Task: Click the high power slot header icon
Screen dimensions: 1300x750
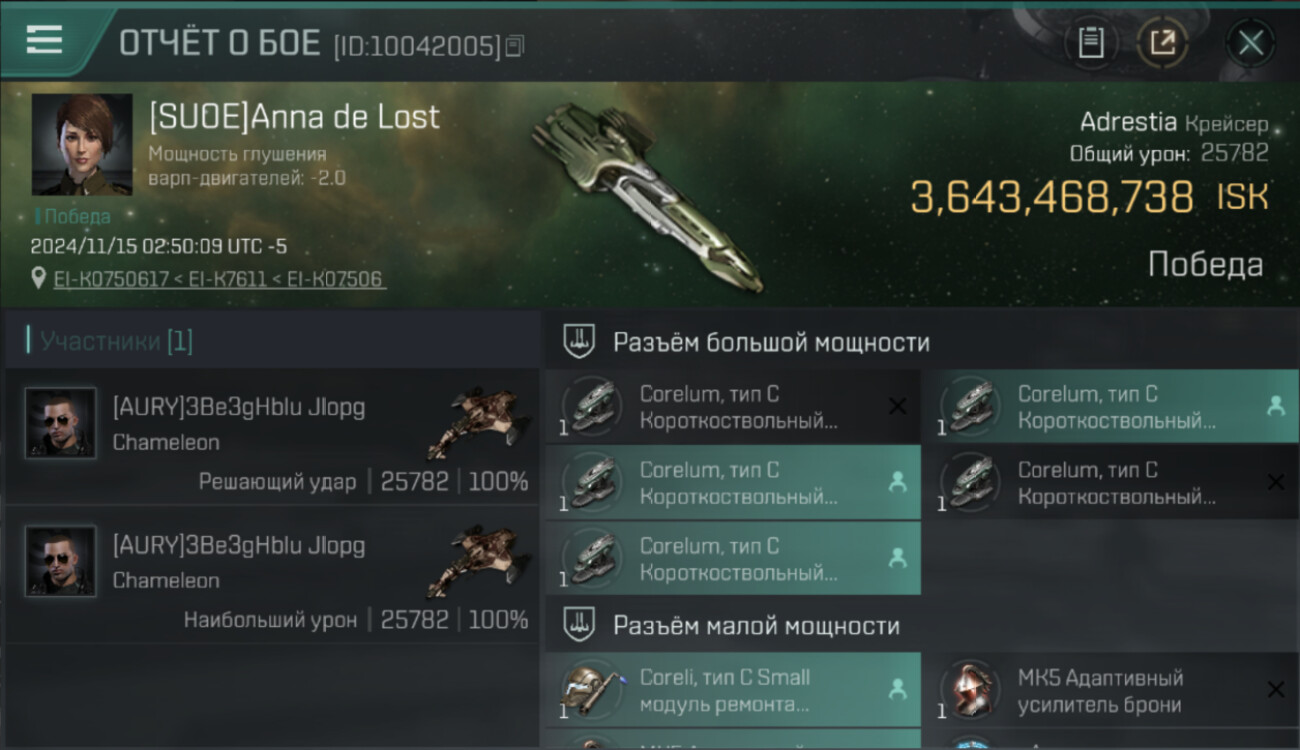Action: (579, 342)
